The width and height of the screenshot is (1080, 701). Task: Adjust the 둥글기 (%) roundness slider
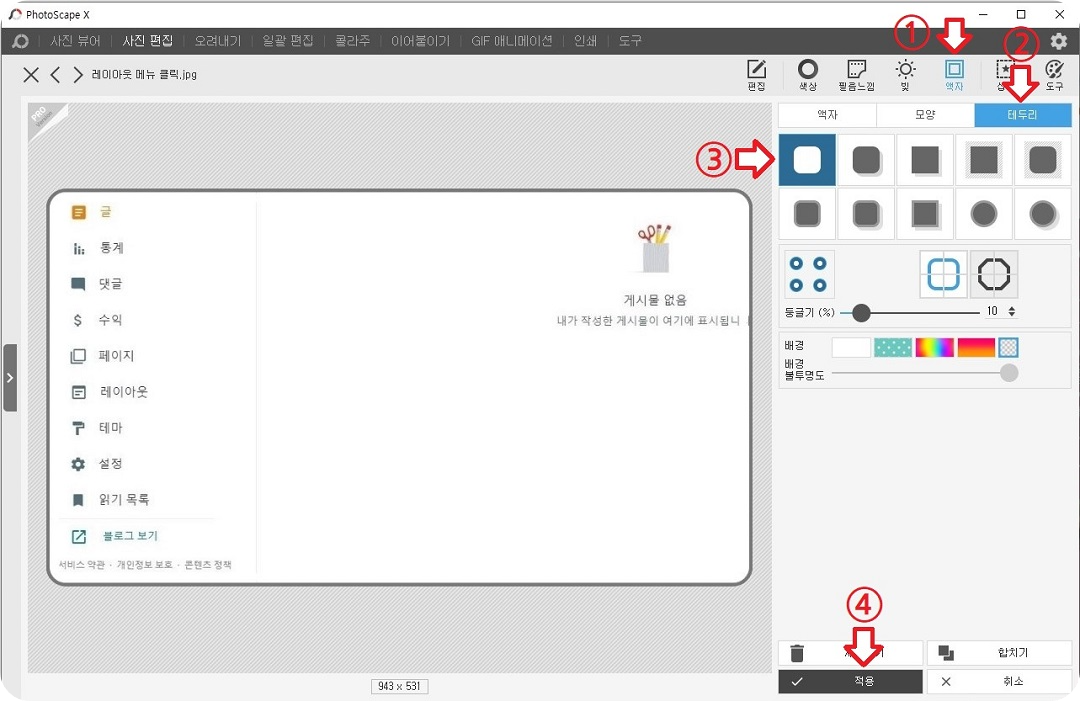909,313
